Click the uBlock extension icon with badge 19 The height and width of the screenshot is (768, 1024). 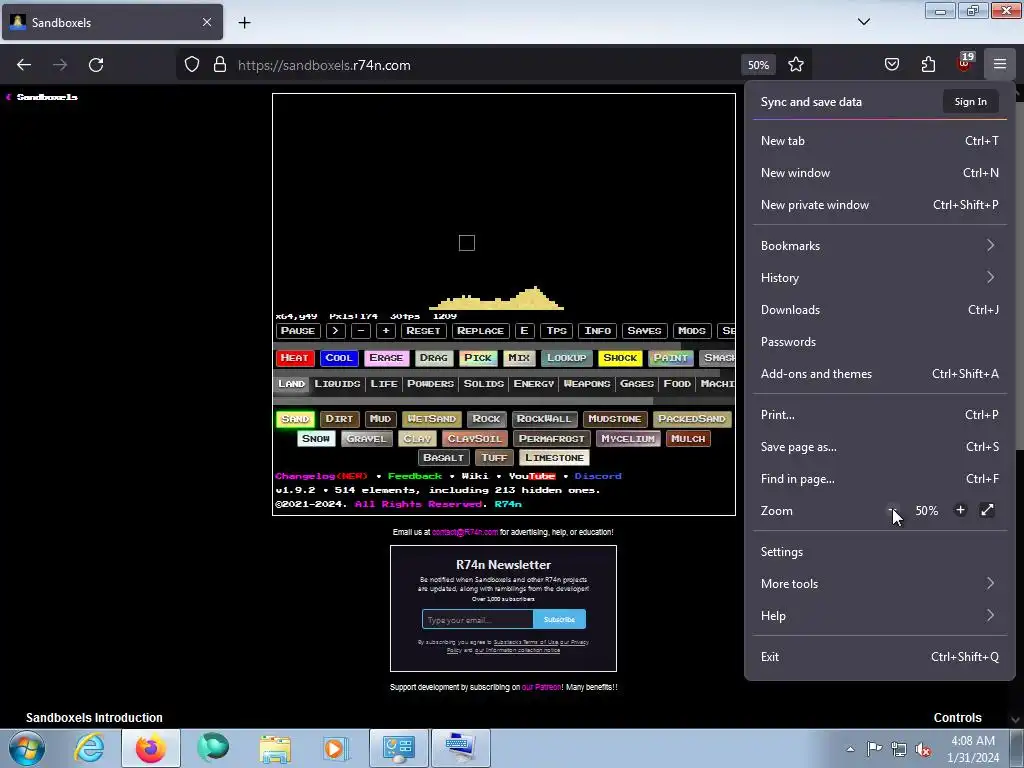(965, 63)
